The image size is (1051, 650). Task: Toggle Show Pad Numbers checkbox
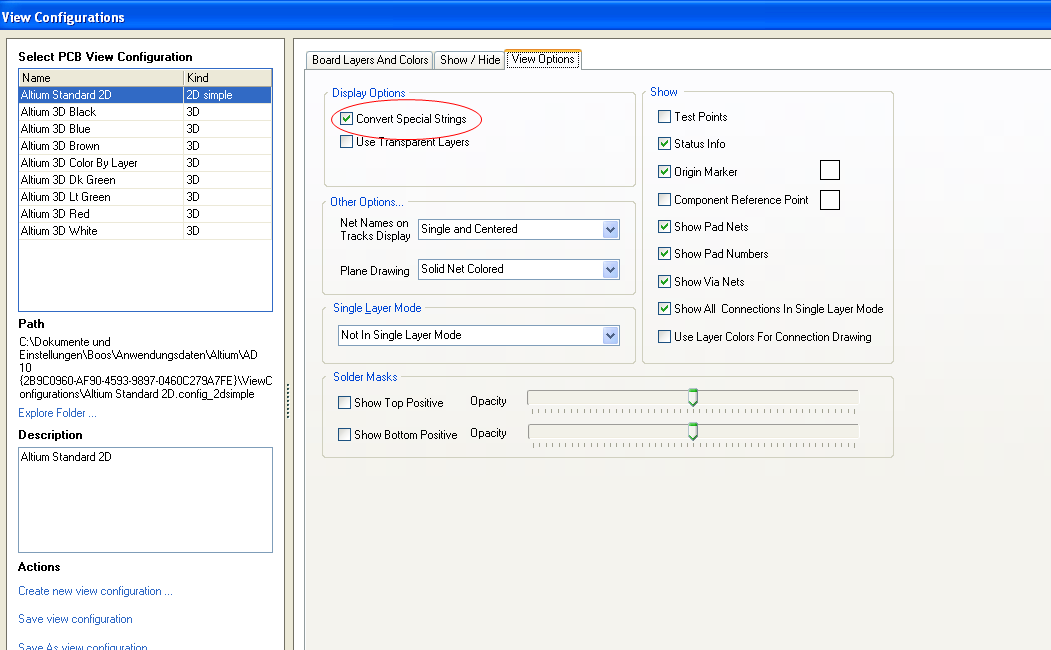coord(664,253)
